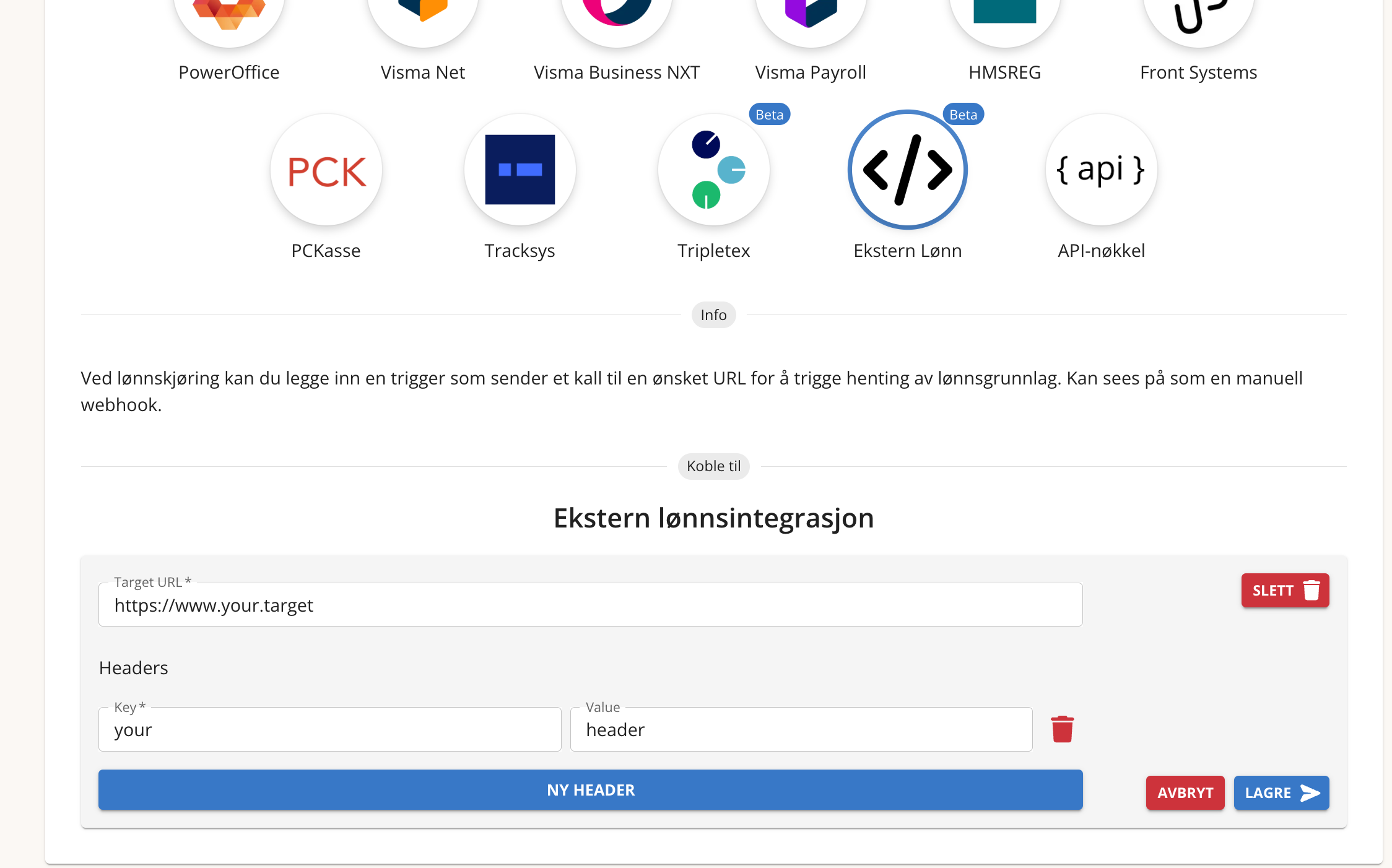Open the Front Systems integration

pos(1198,15)
